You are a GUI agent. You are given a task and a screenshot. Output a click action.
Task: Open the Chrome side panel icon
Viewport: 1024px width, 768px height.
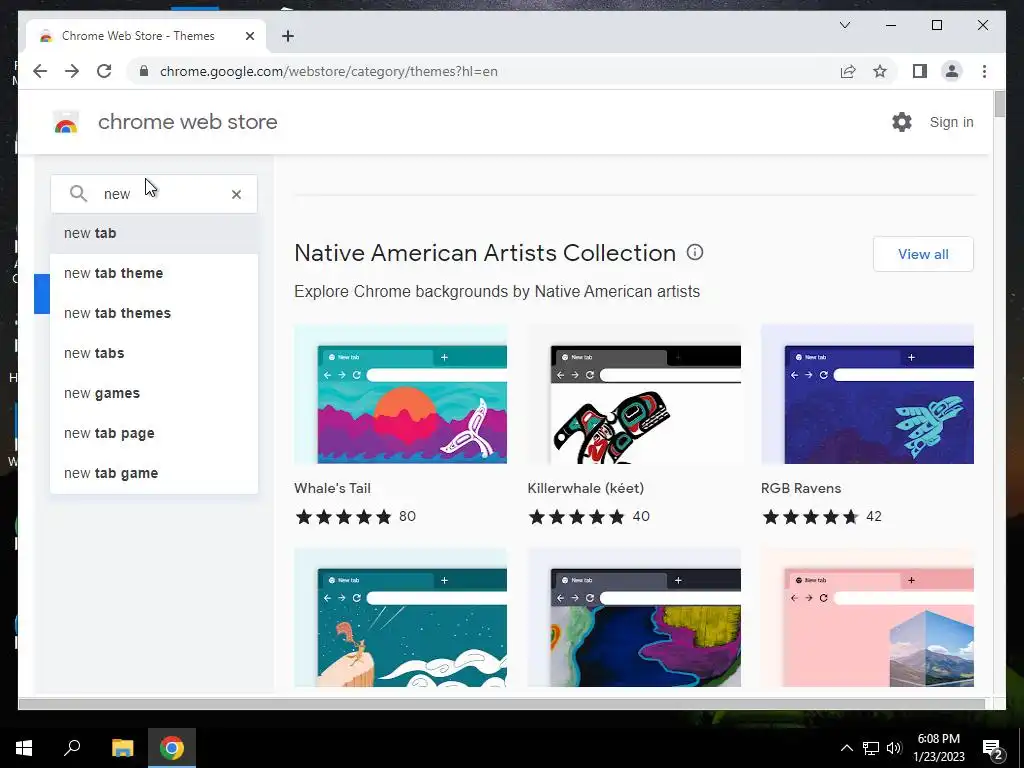[x=920, y=71]
